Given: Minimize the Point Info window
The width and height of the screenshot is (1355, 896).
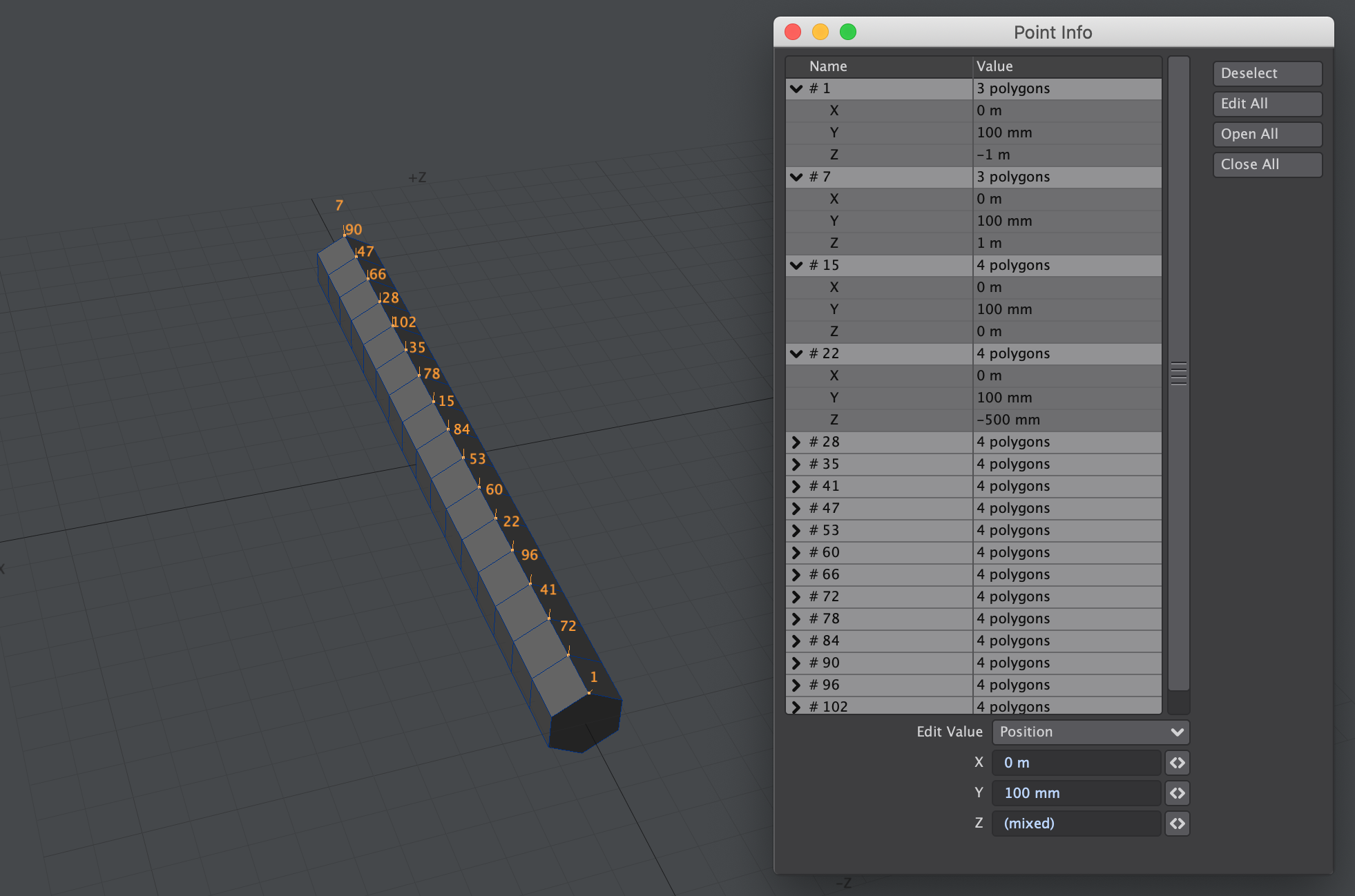Looking at the screenshot, I should coord(820,32).
